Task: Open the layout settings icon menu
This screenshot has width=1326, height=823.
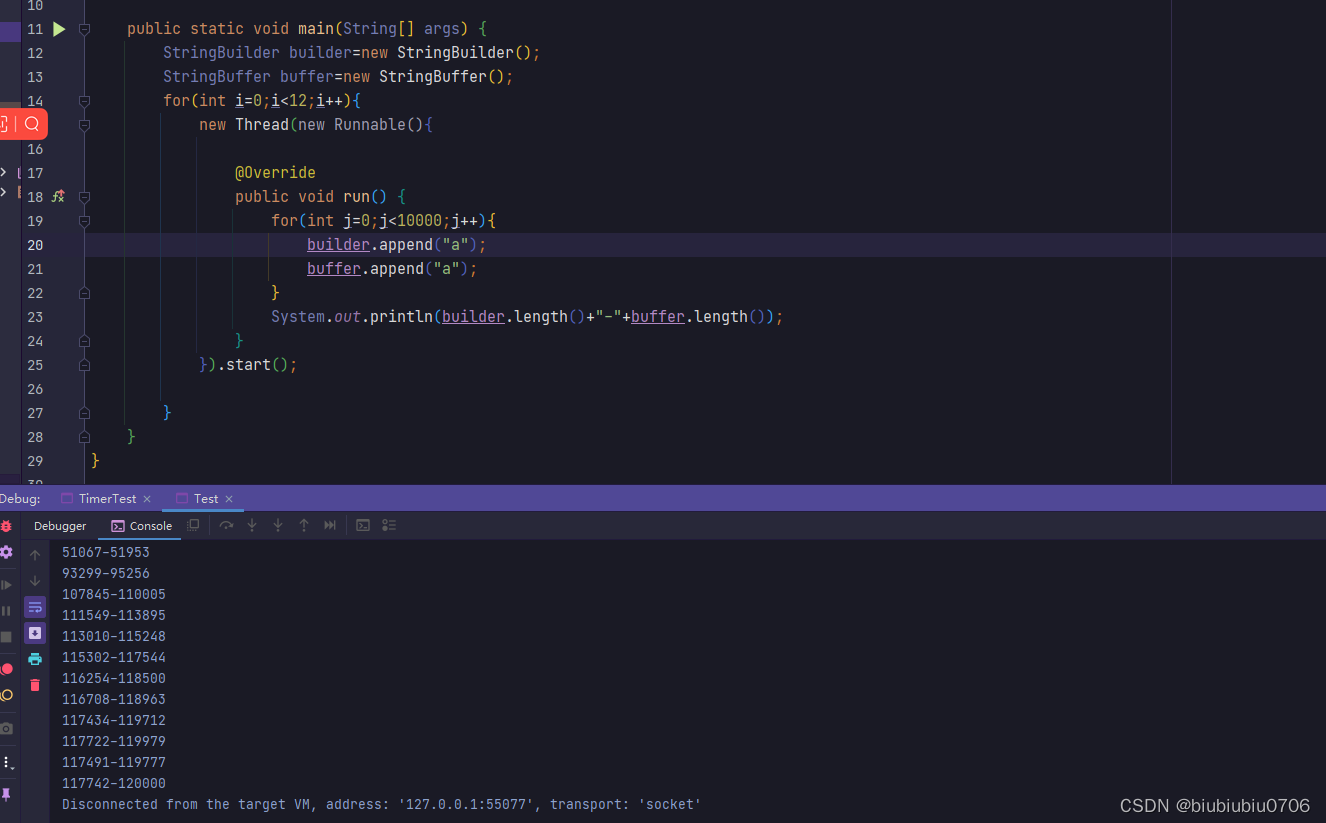Action: [x=388, y=525]
